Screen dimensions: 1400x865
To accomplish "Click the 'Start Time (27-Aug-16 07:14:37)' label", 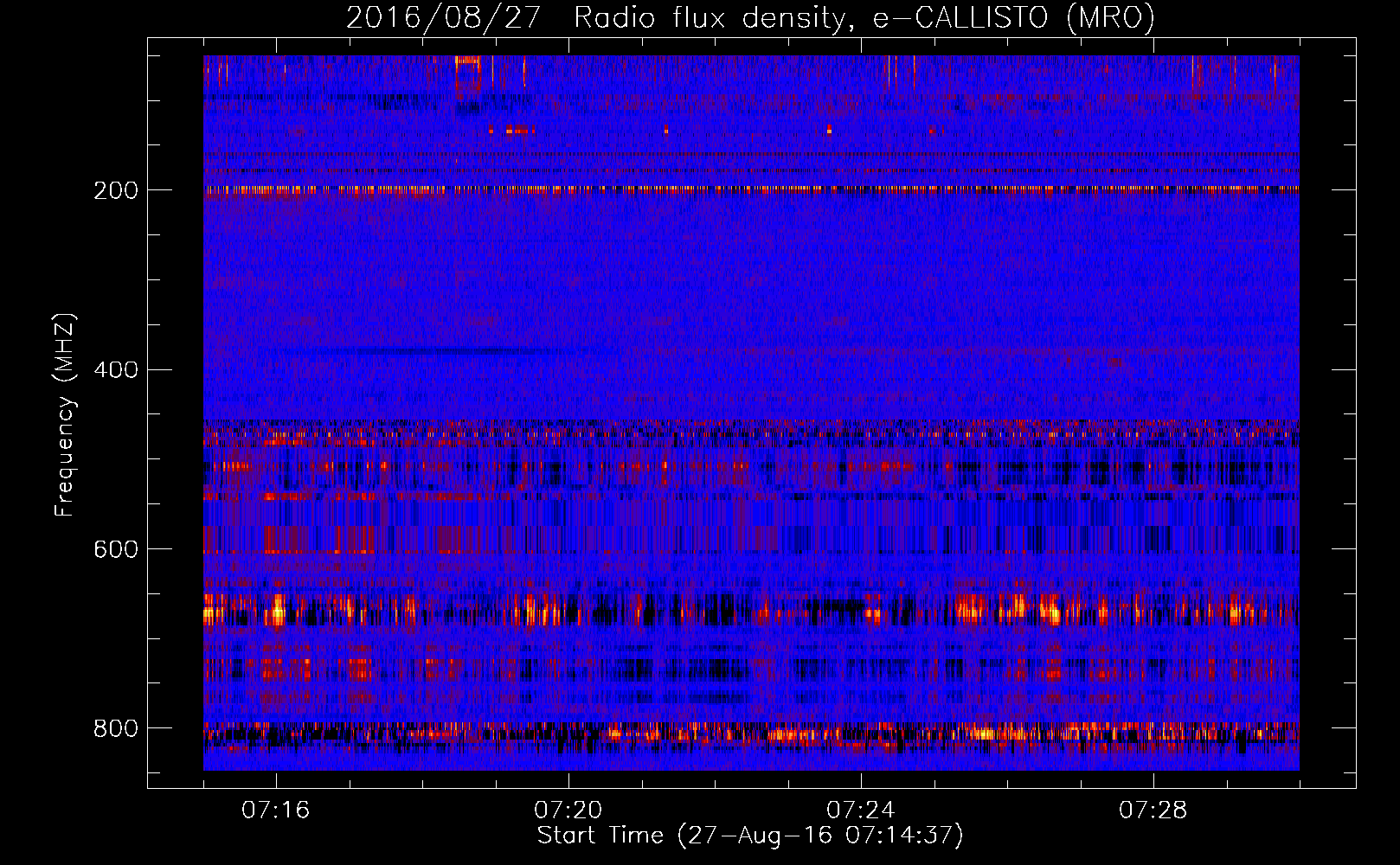I will point(750,836).
